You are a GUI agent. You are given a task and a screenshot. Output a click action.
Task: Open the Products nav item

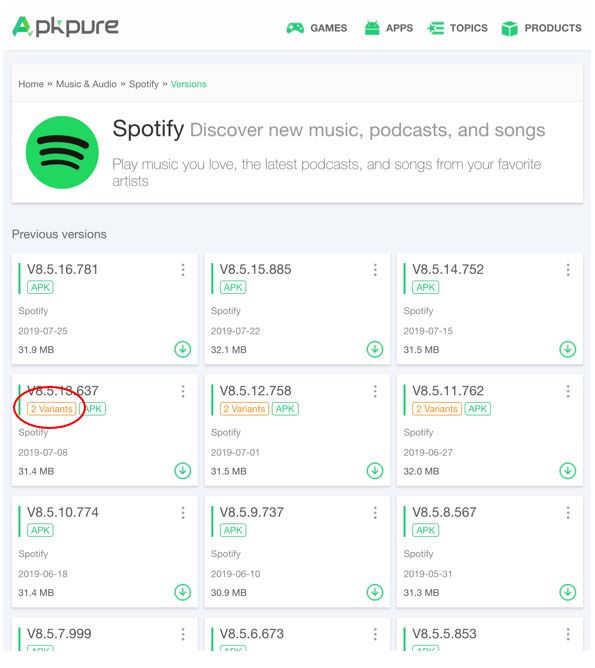pos(541,28)
